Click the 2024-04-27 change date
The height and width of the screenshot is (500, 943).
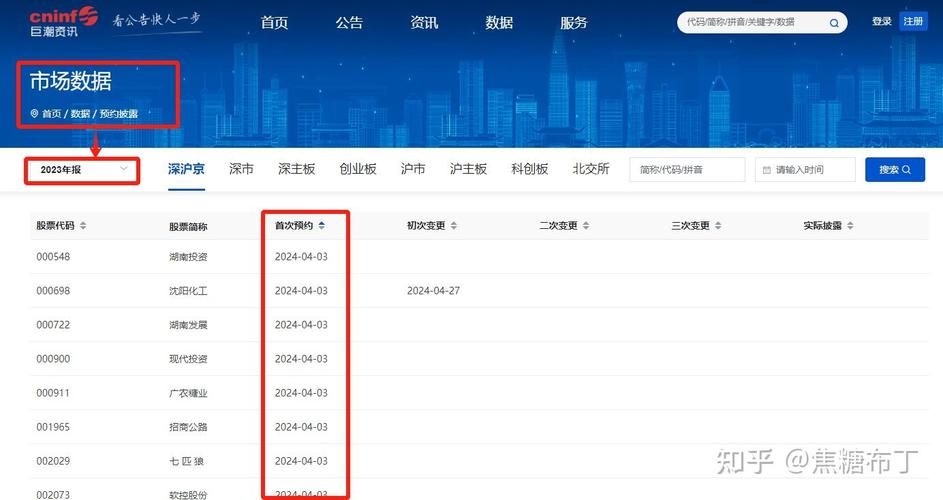(434, 291)
